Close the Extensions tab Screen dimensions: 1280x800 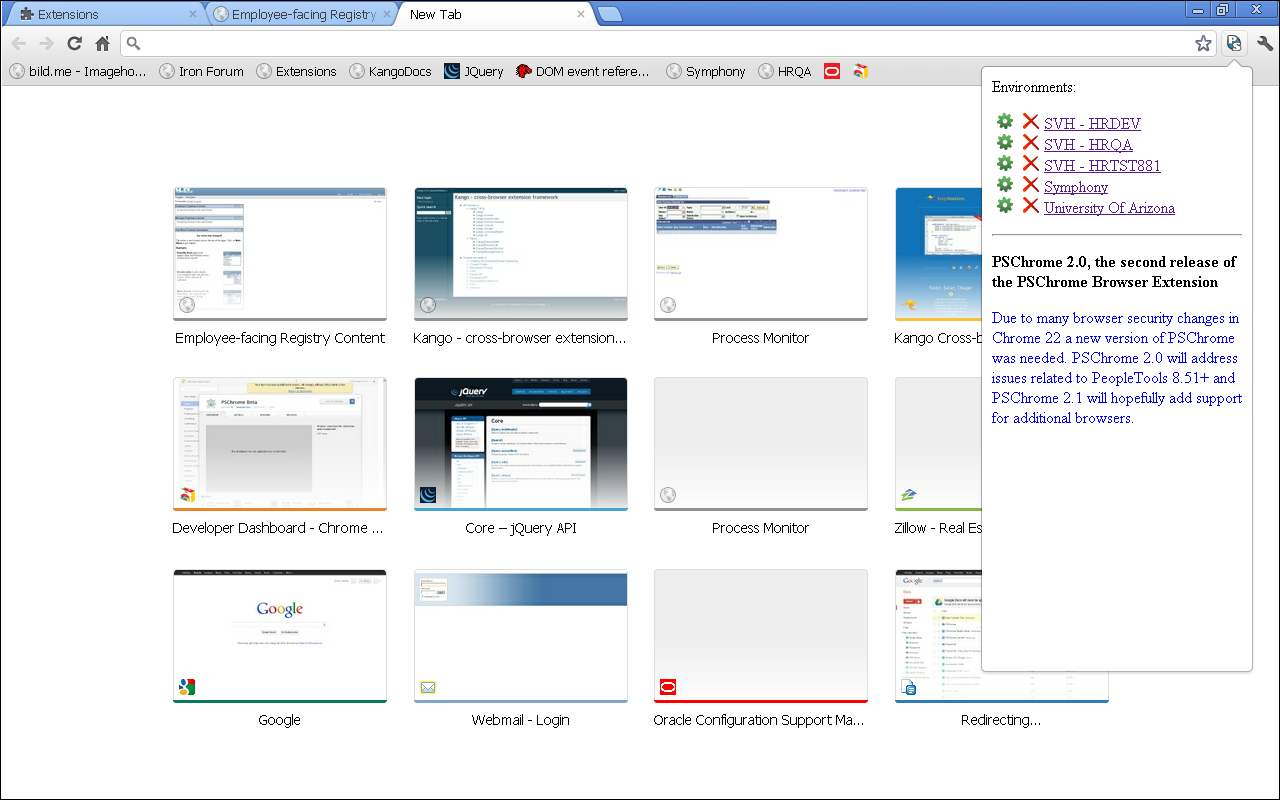(x=193, y=14)
